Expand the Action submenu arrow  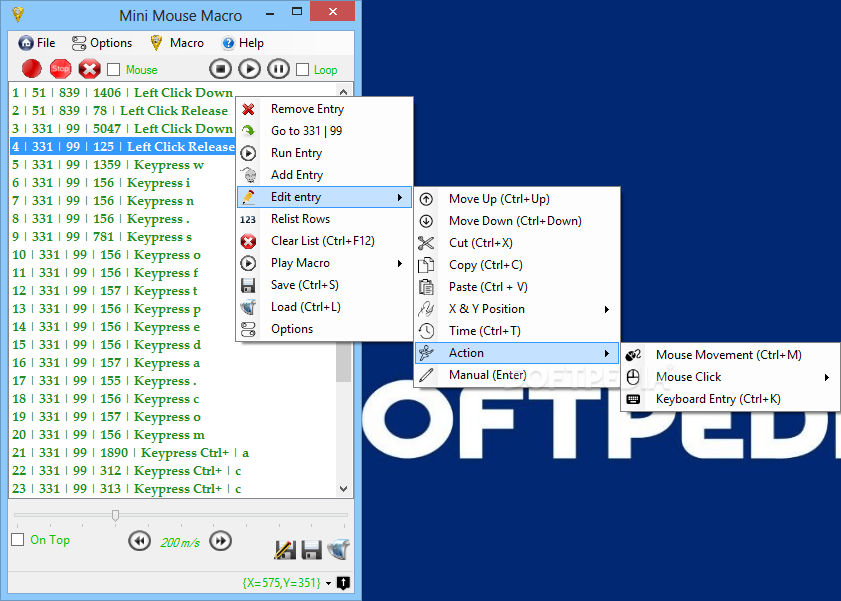pos(607,353)
